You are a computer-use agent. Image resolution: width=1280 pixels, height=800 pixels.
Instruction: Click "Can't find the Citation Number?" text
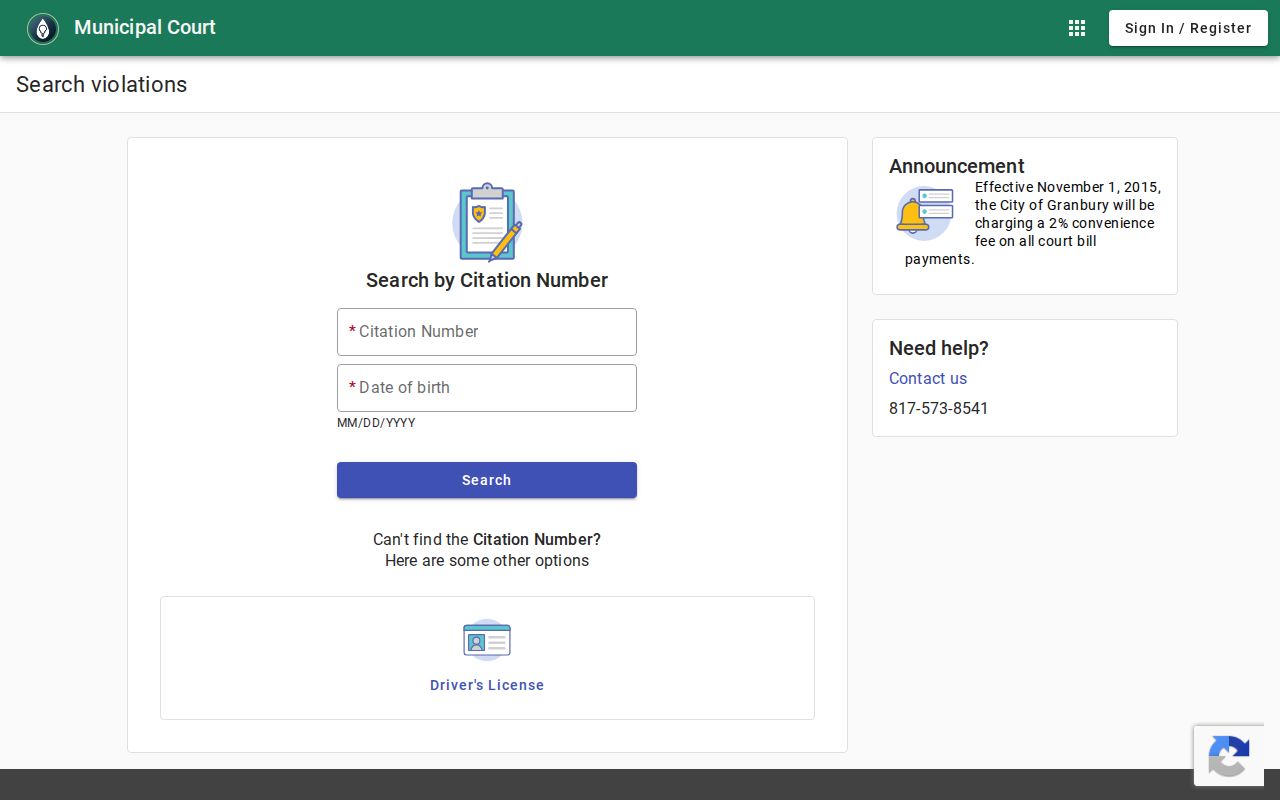pos(487,539)
